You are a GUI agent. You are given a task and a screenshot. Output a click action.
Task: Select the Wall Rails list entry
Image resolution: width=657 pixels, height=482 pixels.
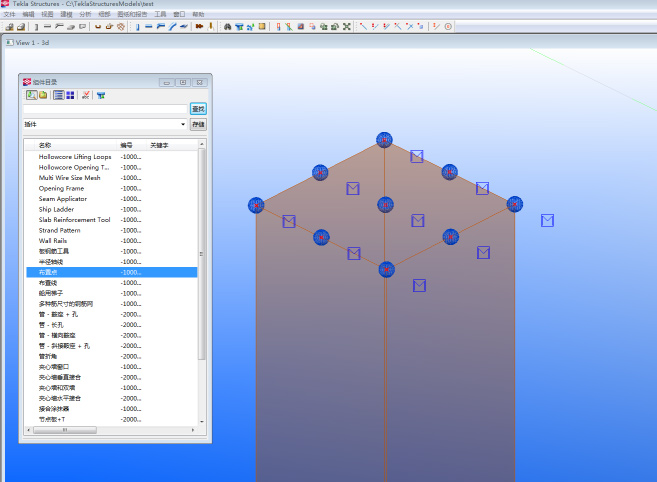[x=53, y=241]
